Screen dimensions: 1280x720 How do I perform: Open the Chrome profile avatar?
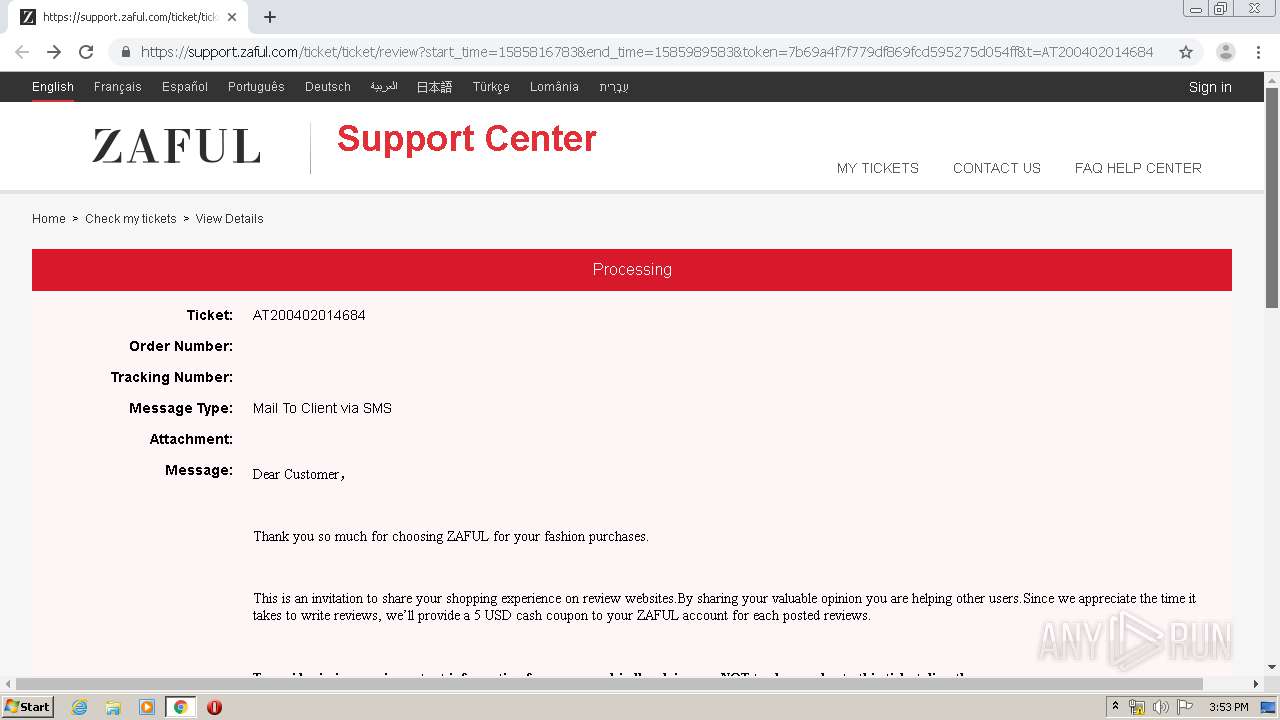coord(1226,52)
